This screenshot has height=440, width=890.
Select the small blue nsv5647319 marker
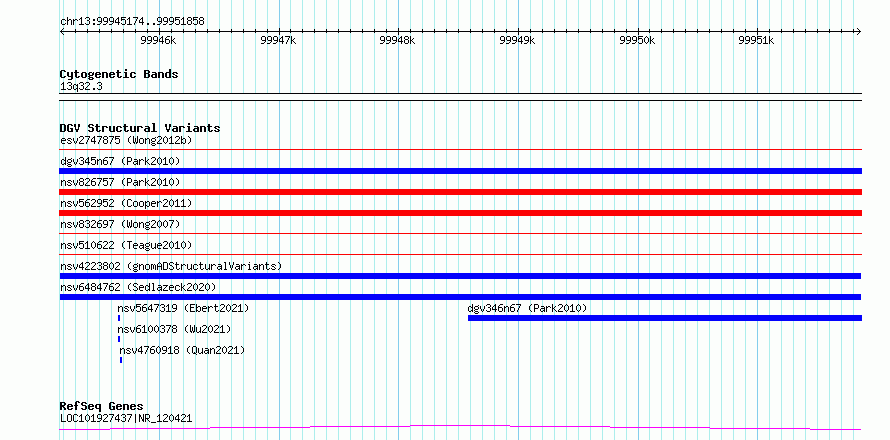pyautogui.click(x=119, y=318)
